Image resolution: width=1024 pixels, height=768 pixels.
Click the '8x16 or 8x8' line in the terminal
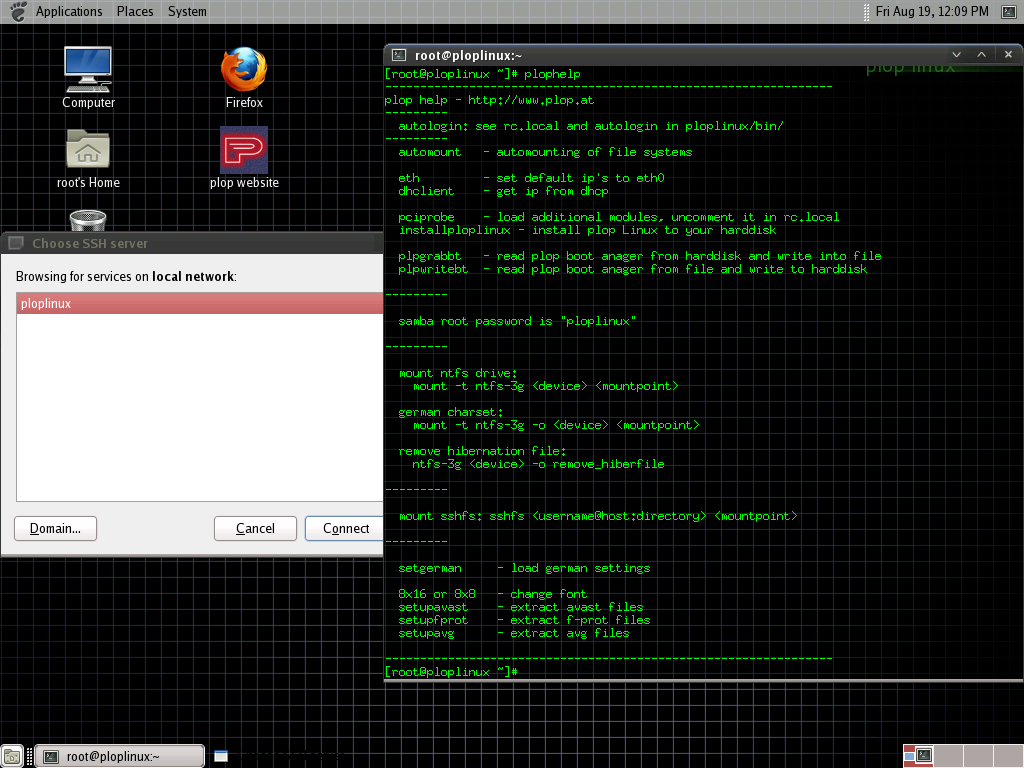click(x=492, y=594)
